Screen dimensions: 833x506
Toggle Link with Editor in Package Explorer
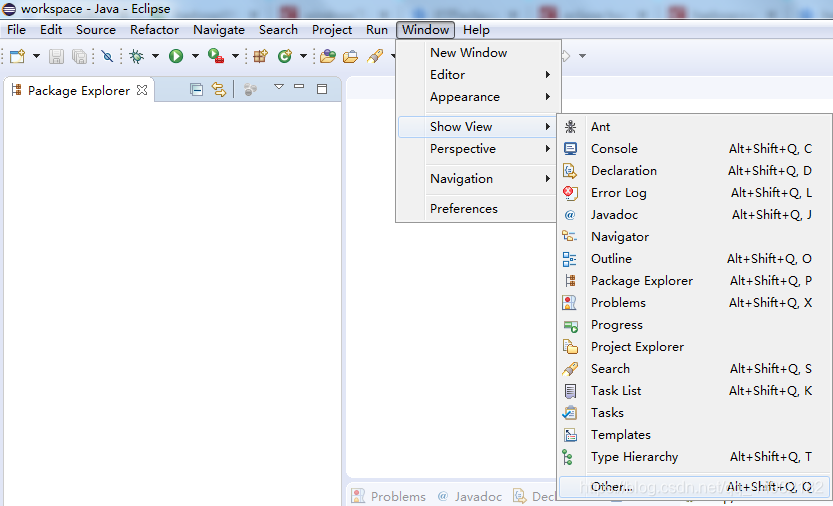(x=219, y=89)
